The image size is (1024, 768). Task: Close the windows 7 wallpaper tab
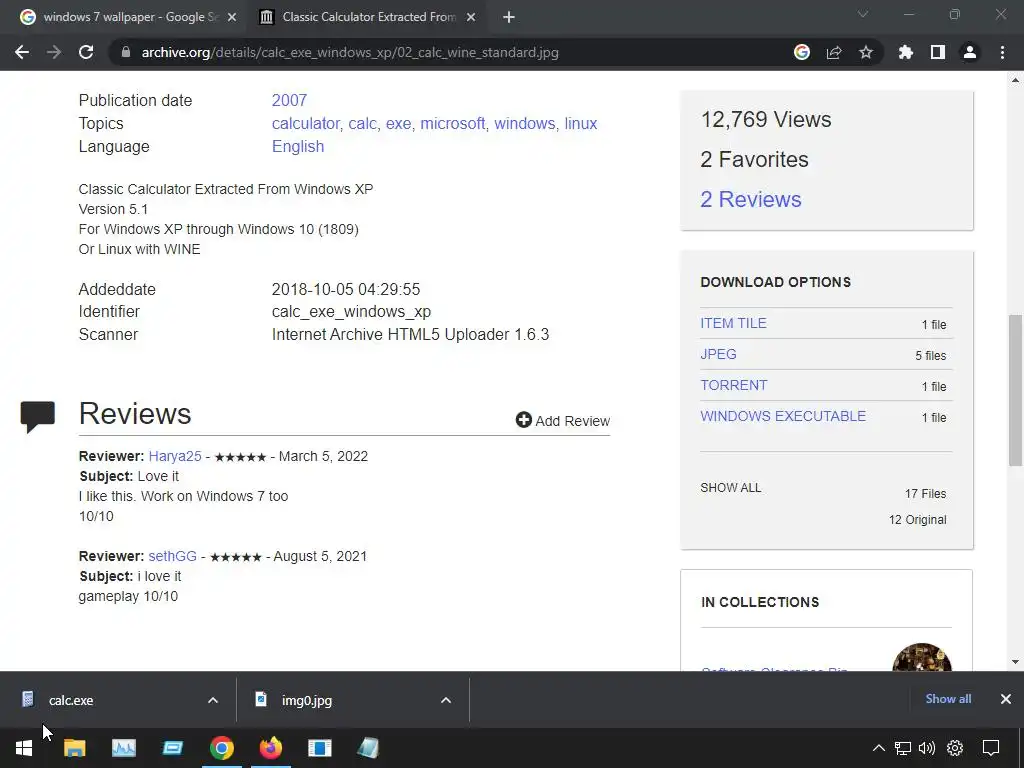click(x=232, y=17)
